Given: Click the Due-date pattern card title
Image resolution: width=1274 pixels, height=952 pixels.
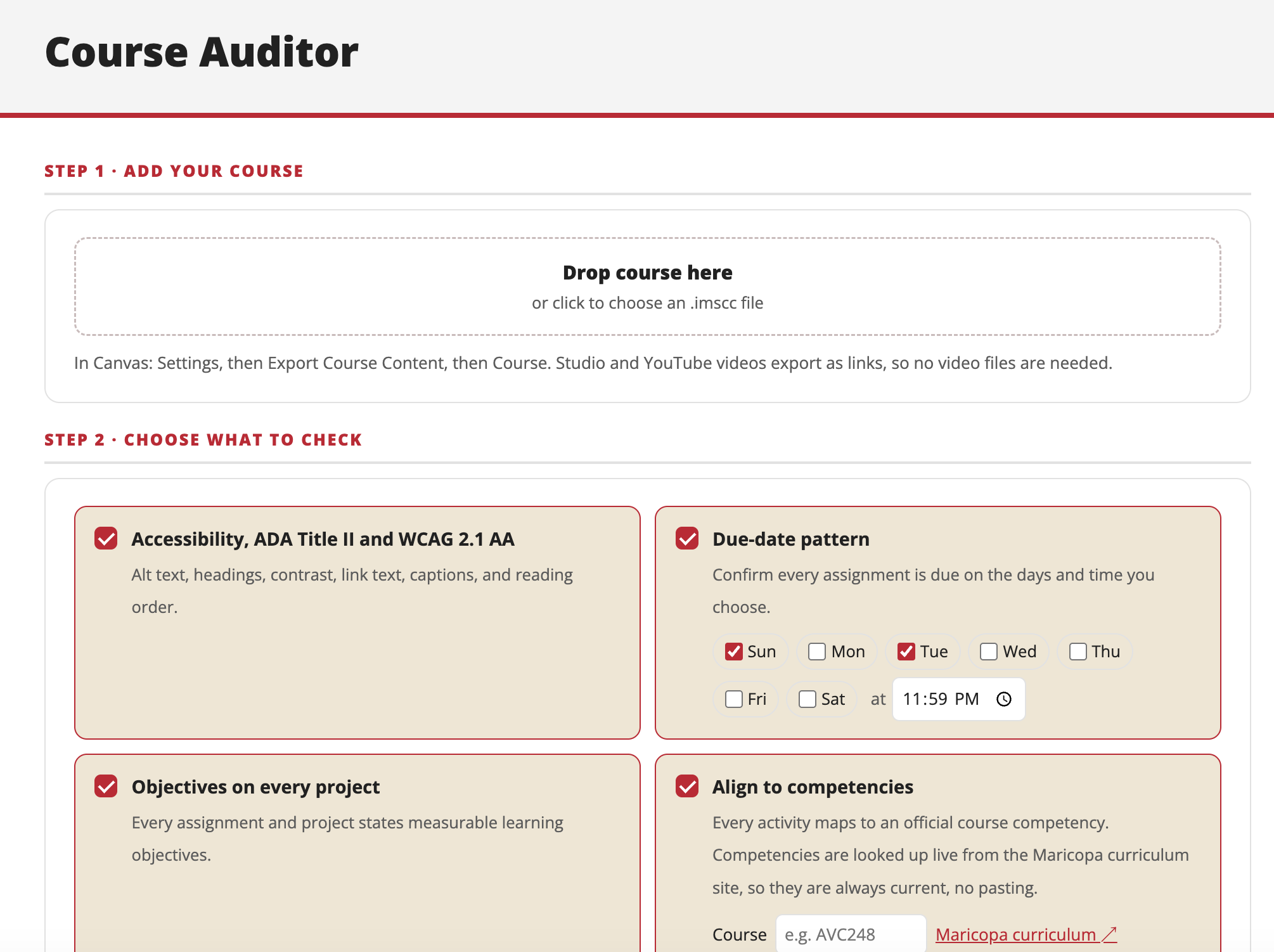Looking at the screenshot, I should [x=791, y=539].
